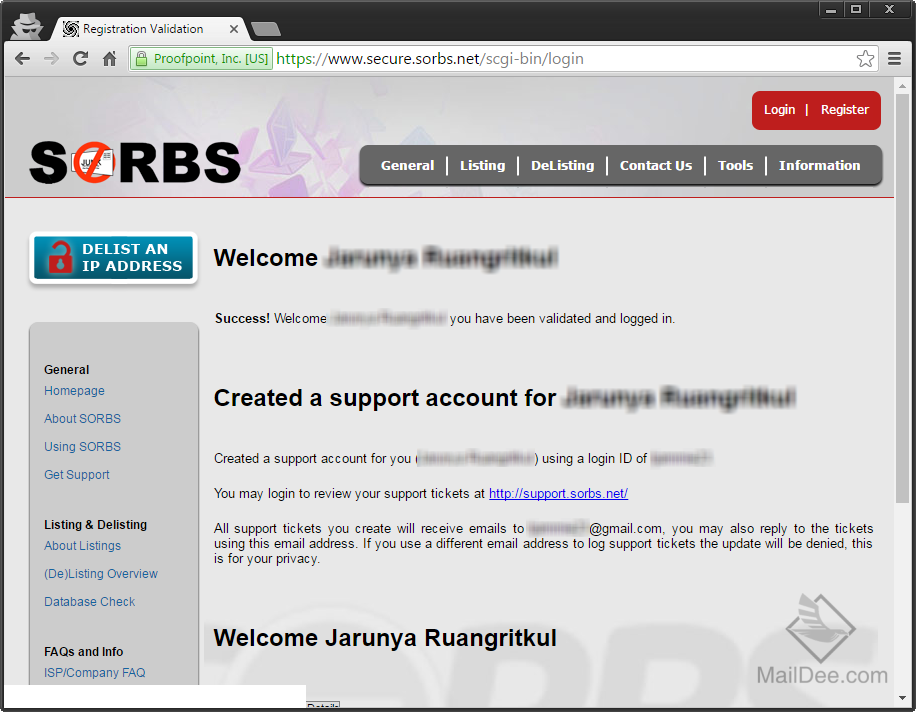916x712 pixels.
Task: Open the Get Support link
Action: (x=77, y=475)
